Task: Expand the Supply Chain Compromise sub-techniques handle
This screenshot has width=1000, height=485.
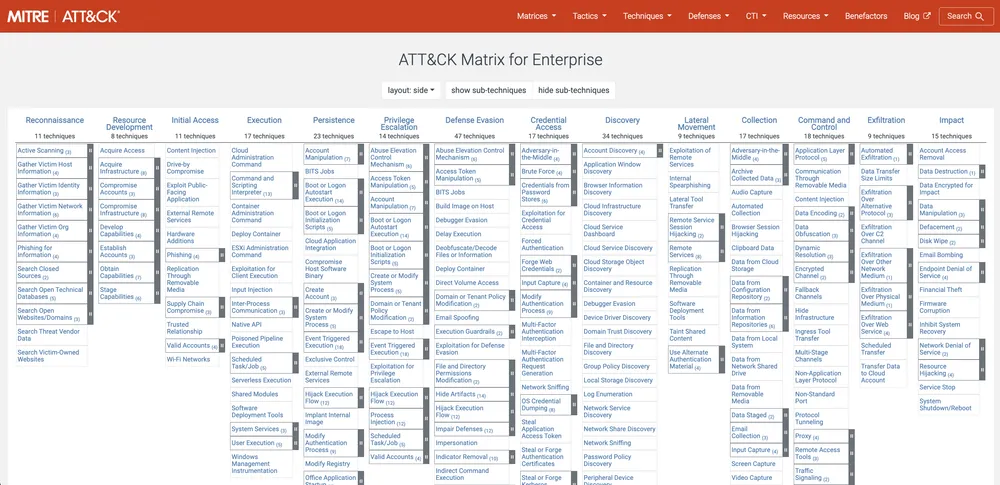Action: [x=222, y=307]
